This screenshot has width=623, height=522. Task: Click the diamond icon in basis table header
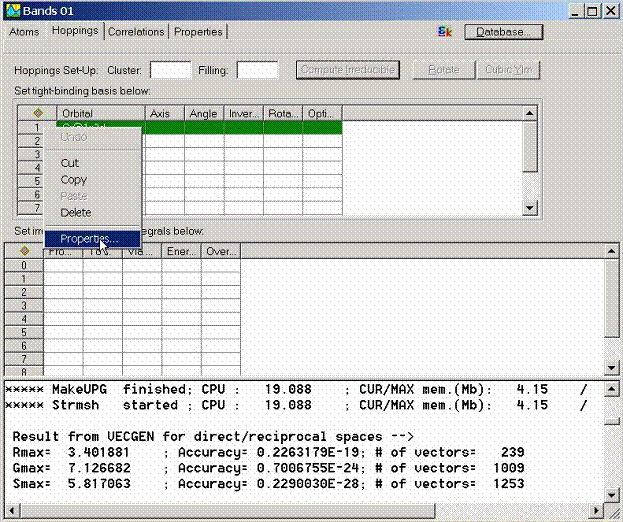[37, 114]
